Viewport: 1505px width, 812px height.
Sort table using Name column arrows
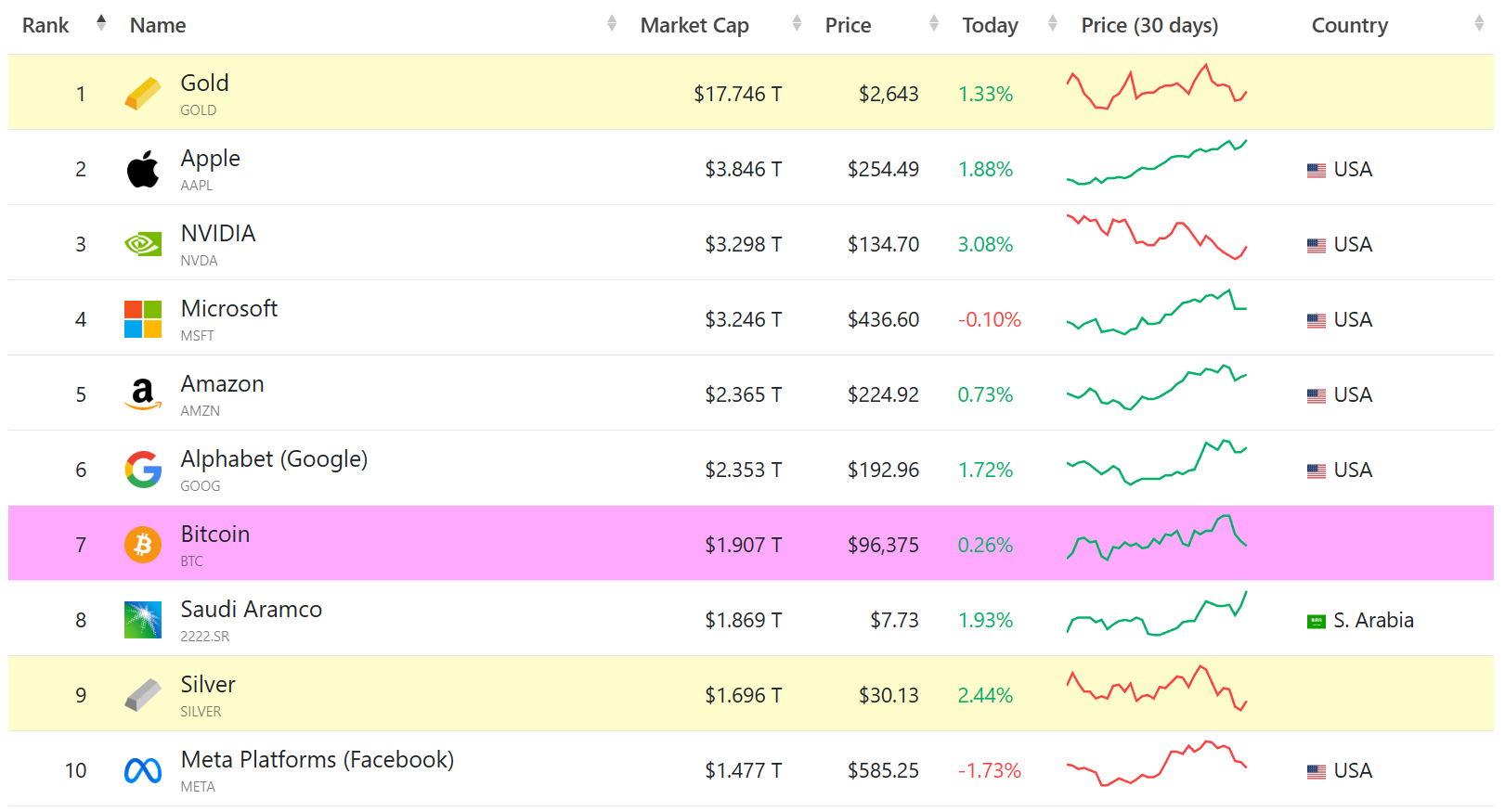(x=612, y=22)
